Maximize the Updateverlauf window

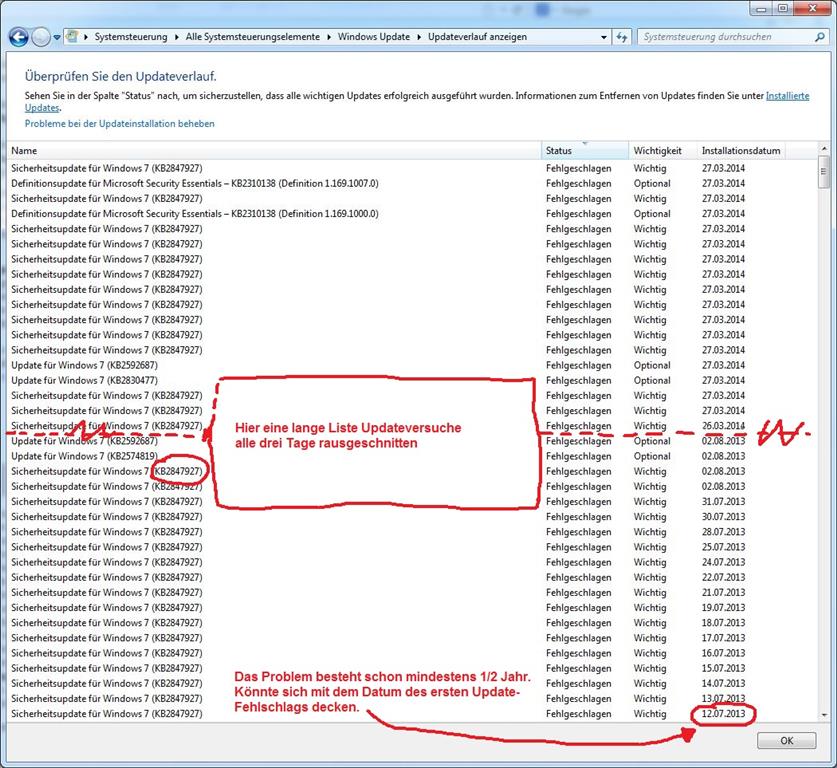click(x=783, y=9)
